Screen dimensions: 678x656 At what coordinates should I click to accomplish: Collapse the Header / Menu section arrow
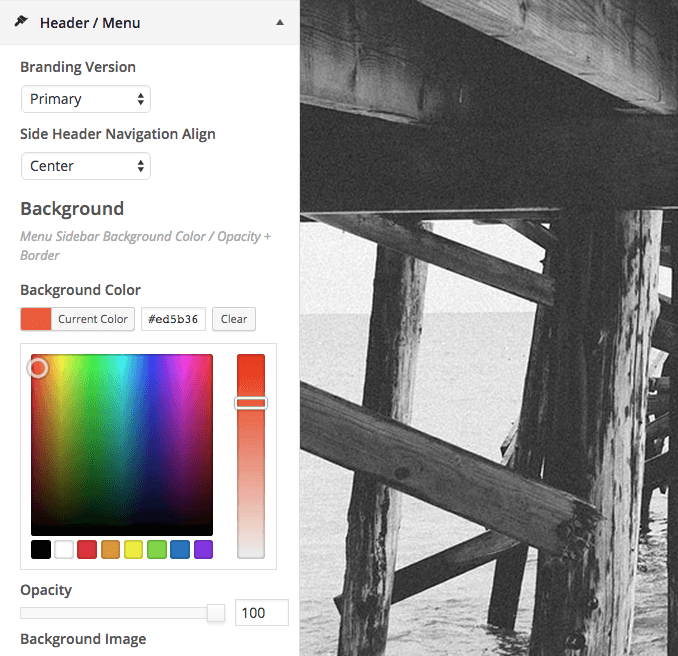click(x=280, y=22)
